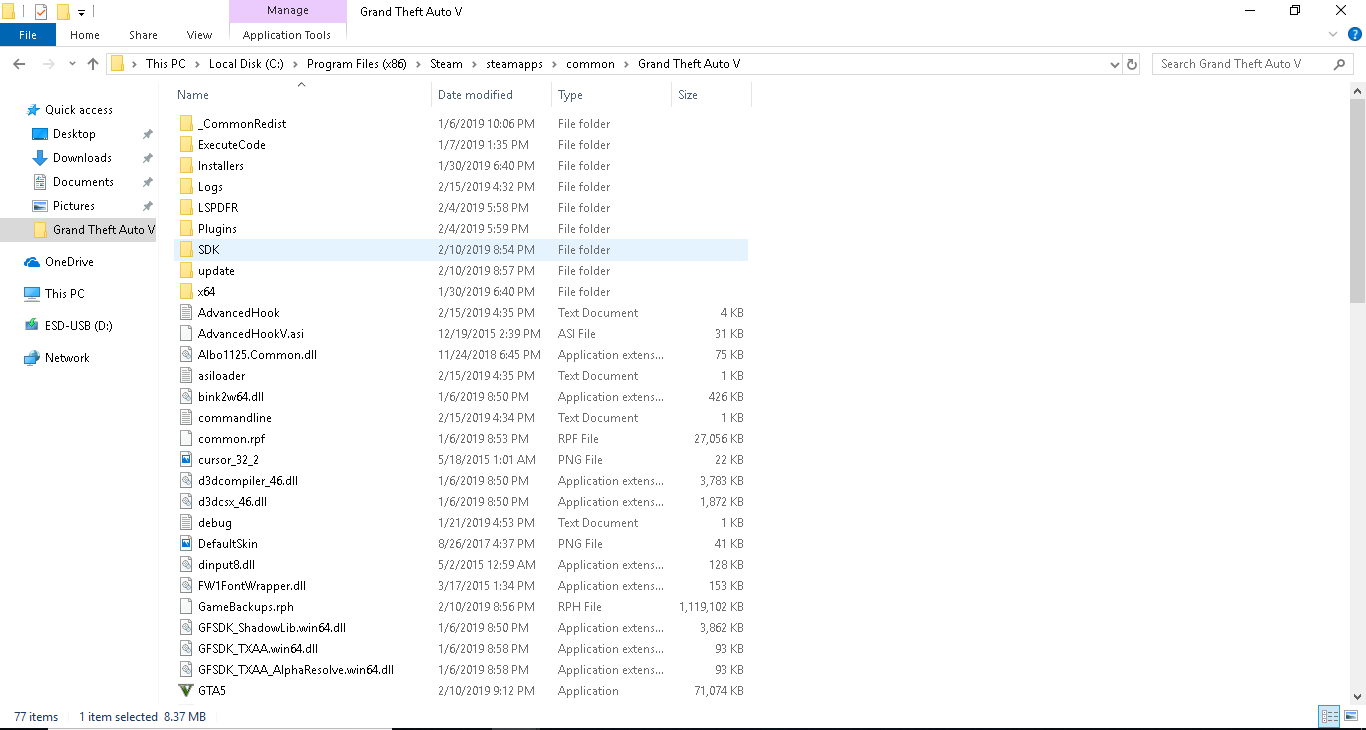Jump to steamapps in the address breadcrumb
1366x730 pixels.
pyautogui.click(x=515, y=64)
